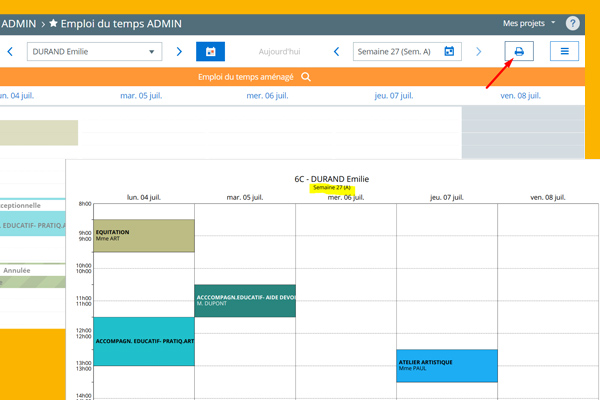Viewport: 600px width, 400px height.
Task: Open the hamburger menu button
Action: tap(565, 51)
